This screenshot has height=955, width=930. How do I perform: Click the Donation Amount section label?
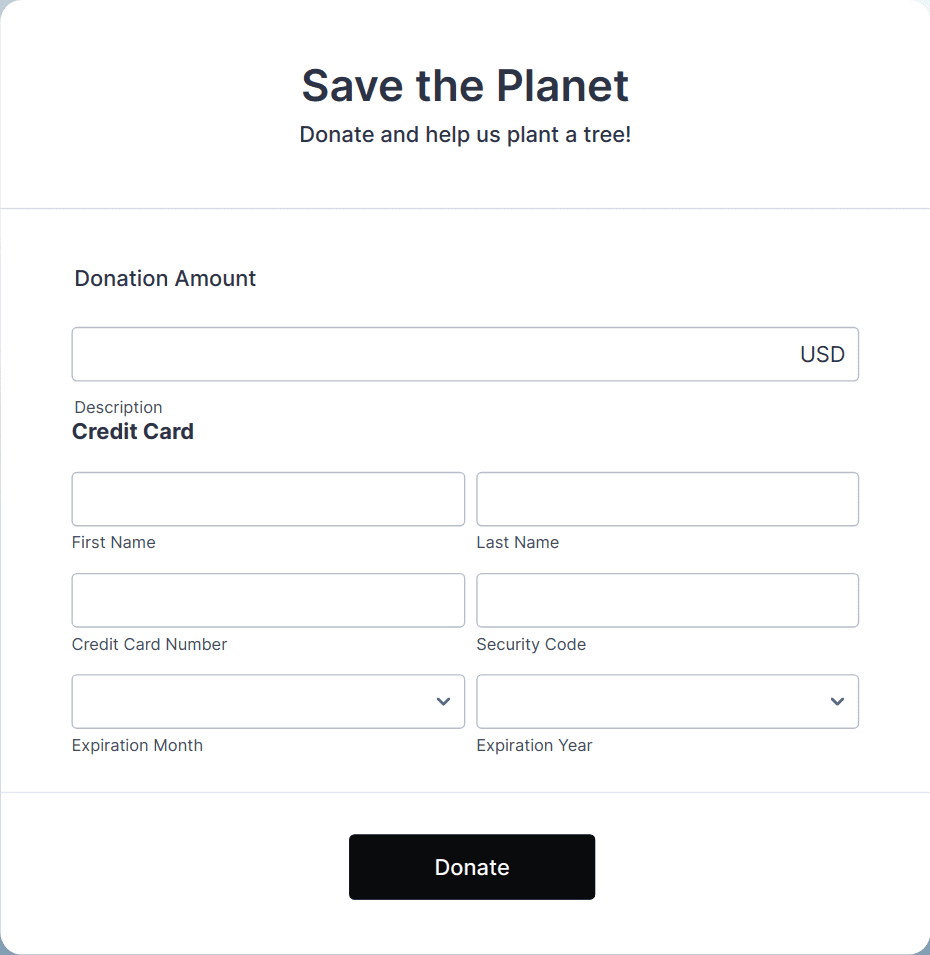point(165,278)
